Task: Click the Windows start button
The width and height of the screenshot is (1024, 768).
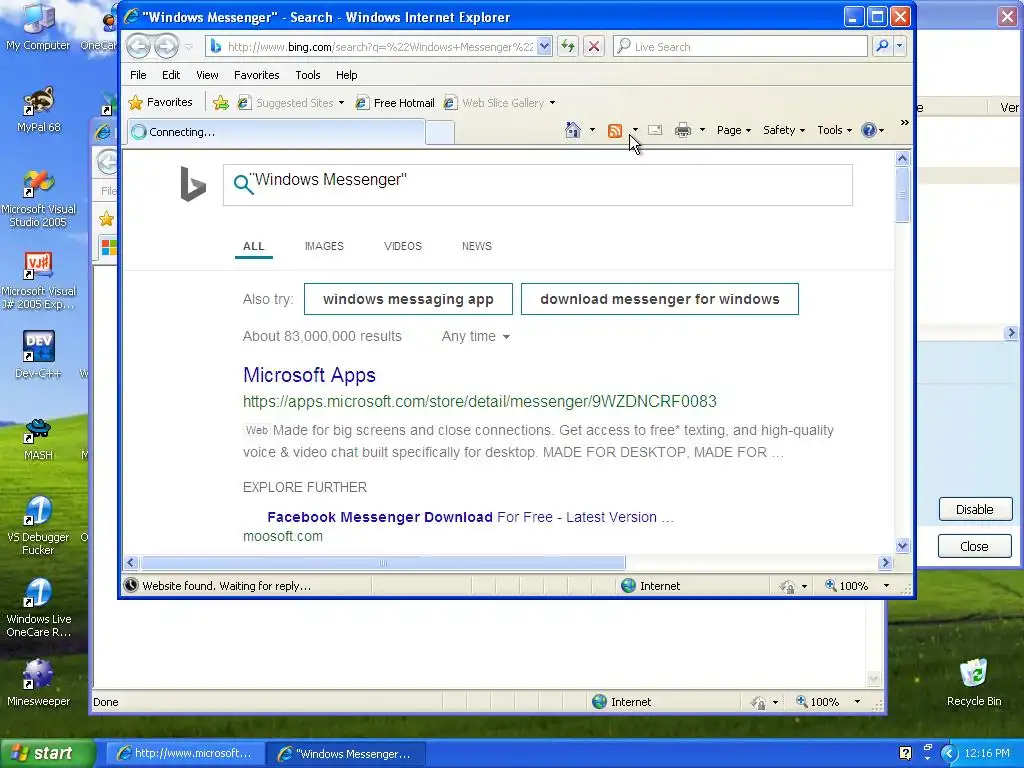Action: point(46,754)
